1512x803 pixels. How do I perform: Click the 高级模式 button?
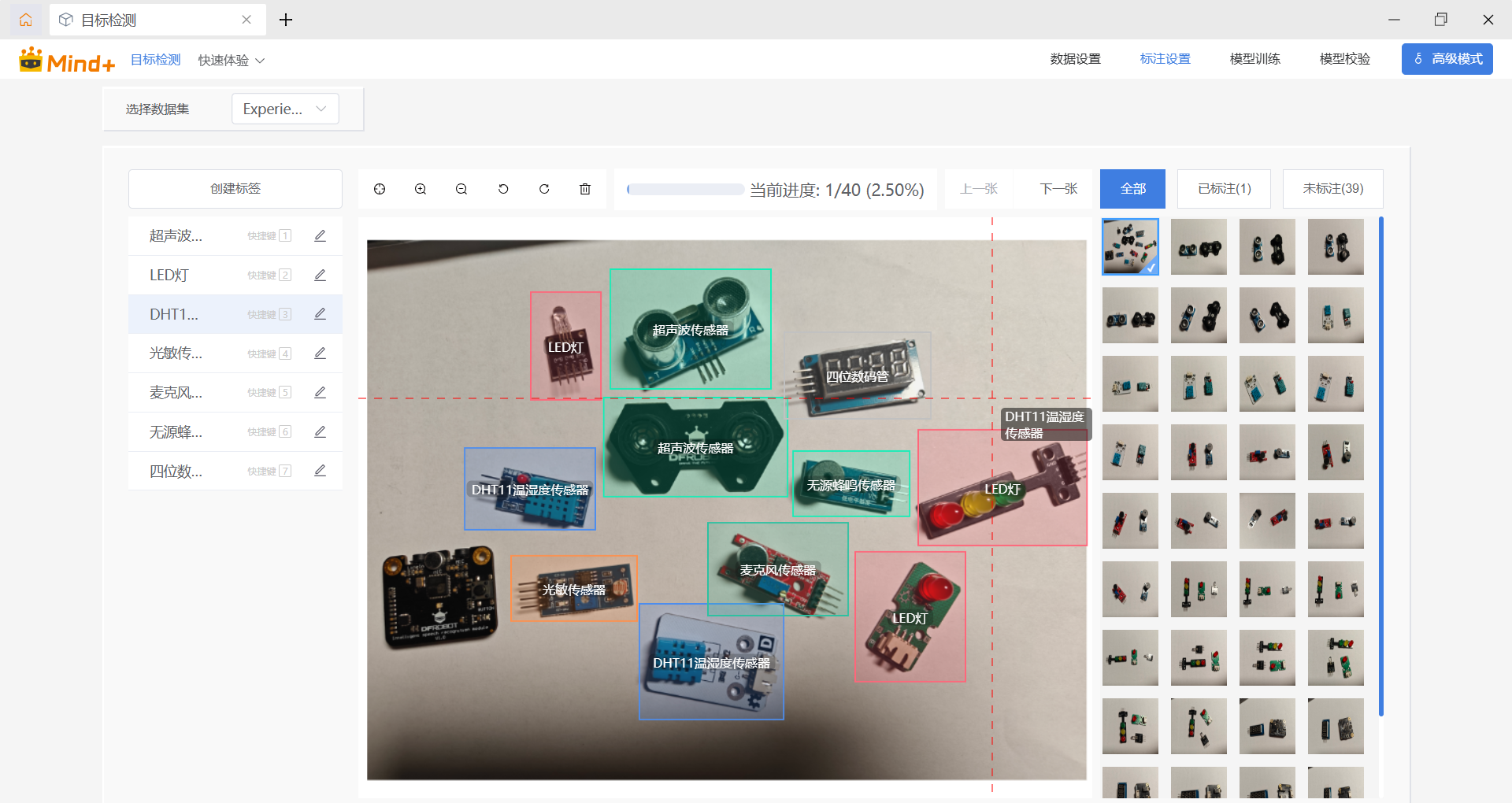click(1447, 59)
